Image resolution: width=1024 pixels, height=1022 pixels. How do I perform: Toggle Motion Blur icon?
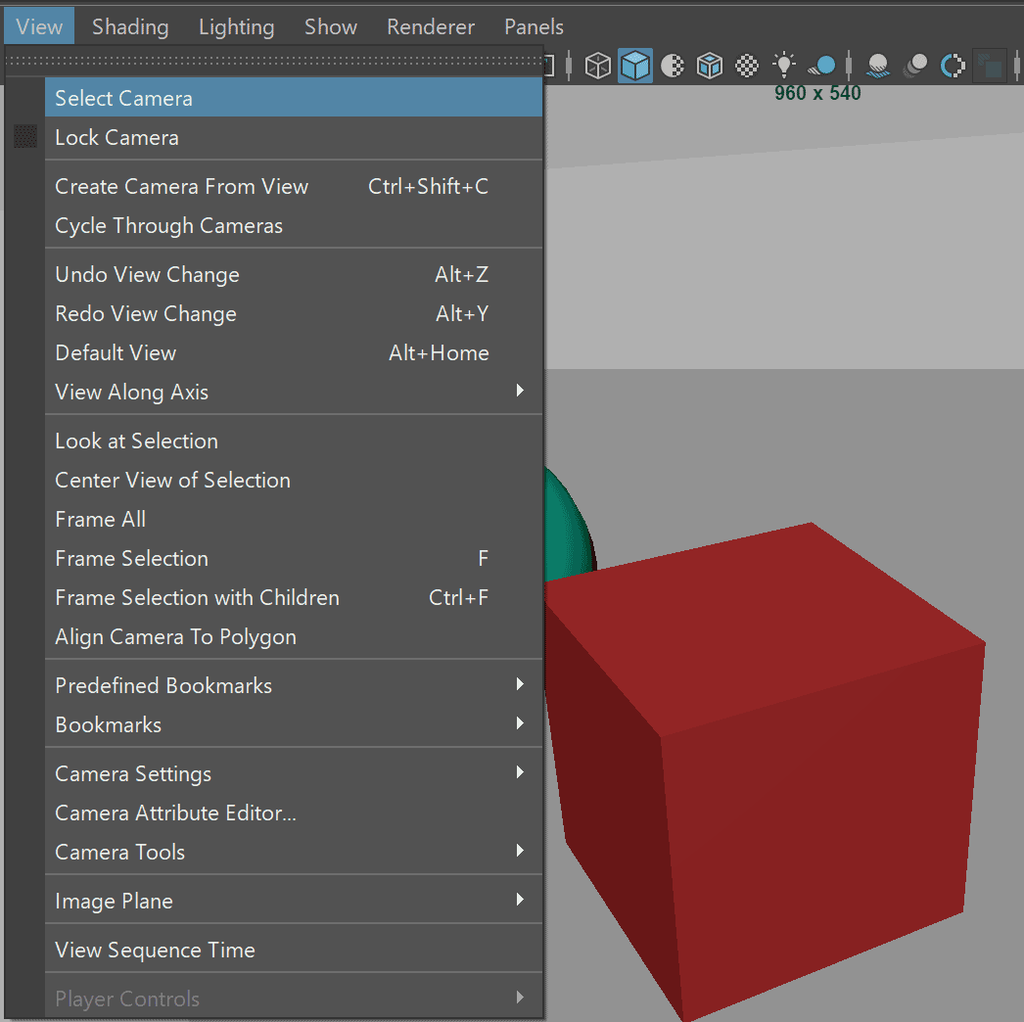tap(915, 65)
